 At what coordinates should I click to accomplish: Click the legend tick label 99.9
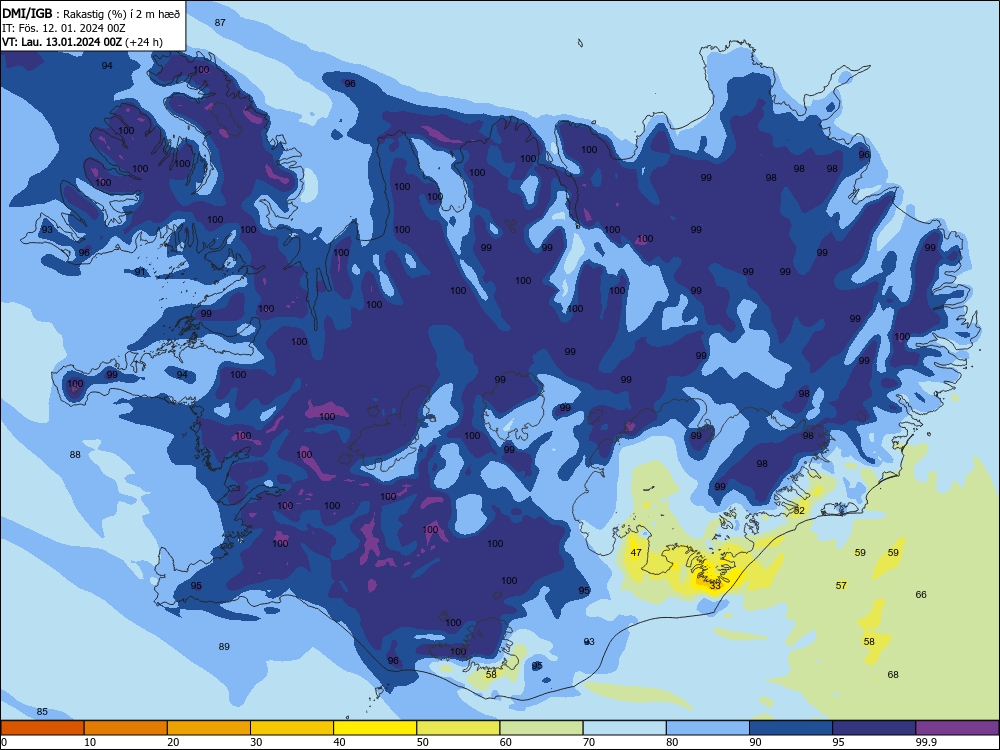pos(925,742)
